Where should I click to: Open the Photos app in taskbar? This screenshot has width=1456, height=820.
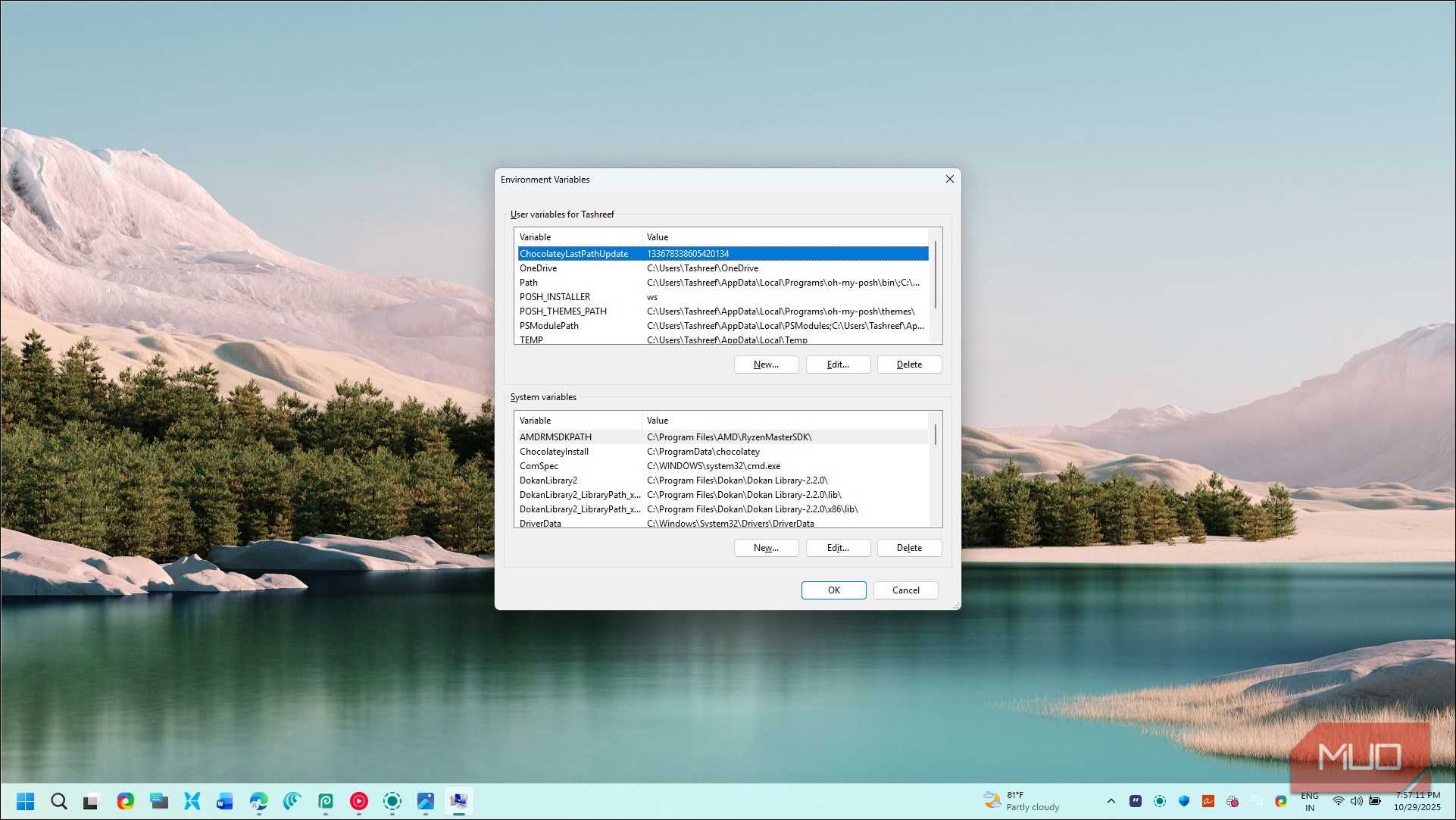pyautogui.click(x=425, y=801)
